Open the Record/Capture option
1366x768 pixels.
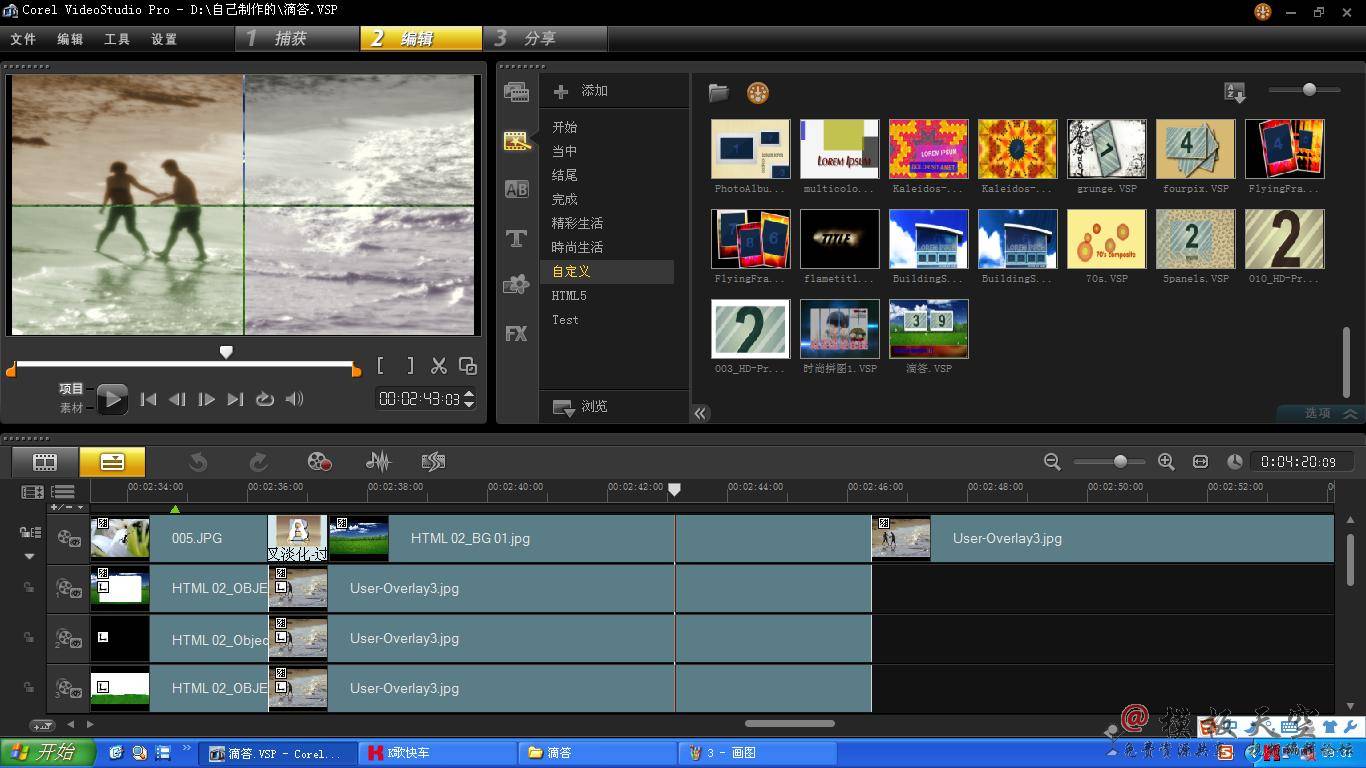[x=319, y=462]
